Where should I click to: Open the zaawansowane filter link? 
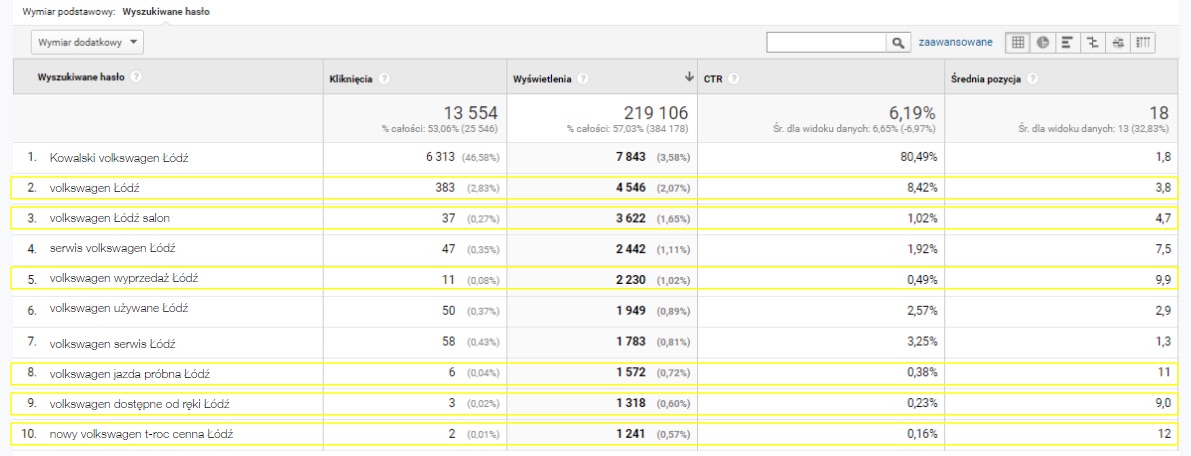(955, 43)
